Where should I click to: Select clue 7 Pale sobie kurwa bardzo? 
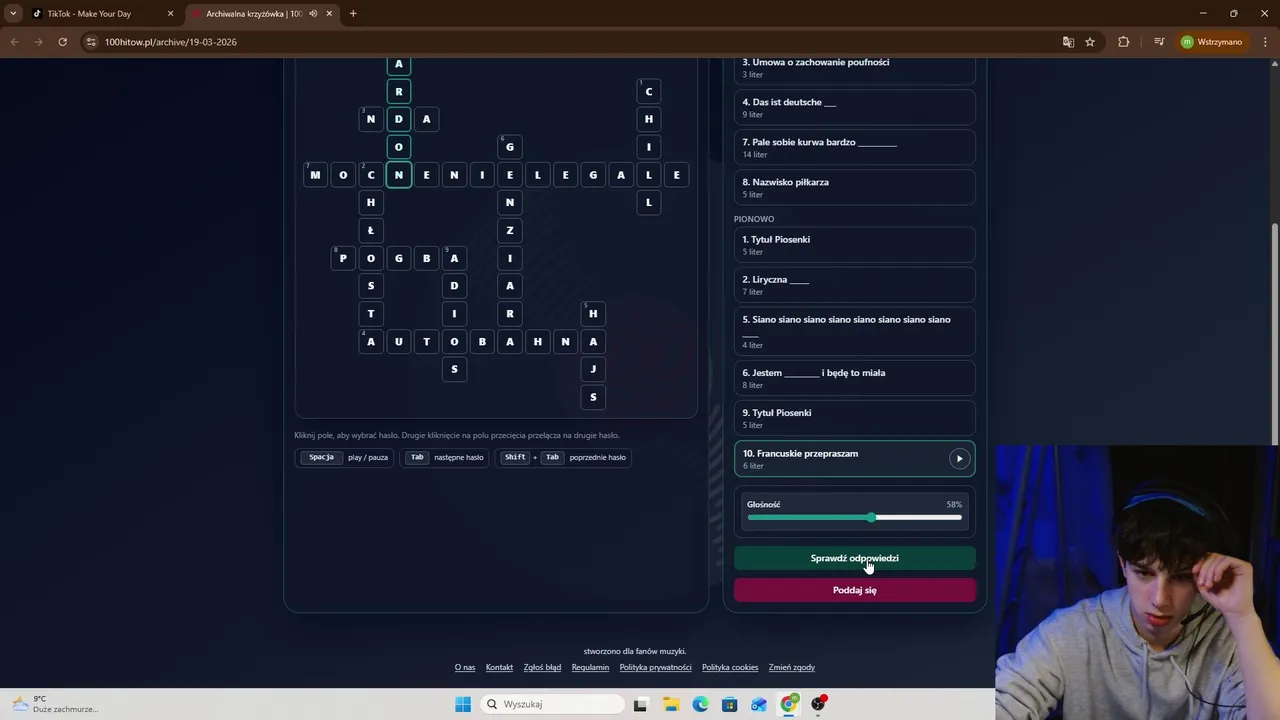click(854, 147)
